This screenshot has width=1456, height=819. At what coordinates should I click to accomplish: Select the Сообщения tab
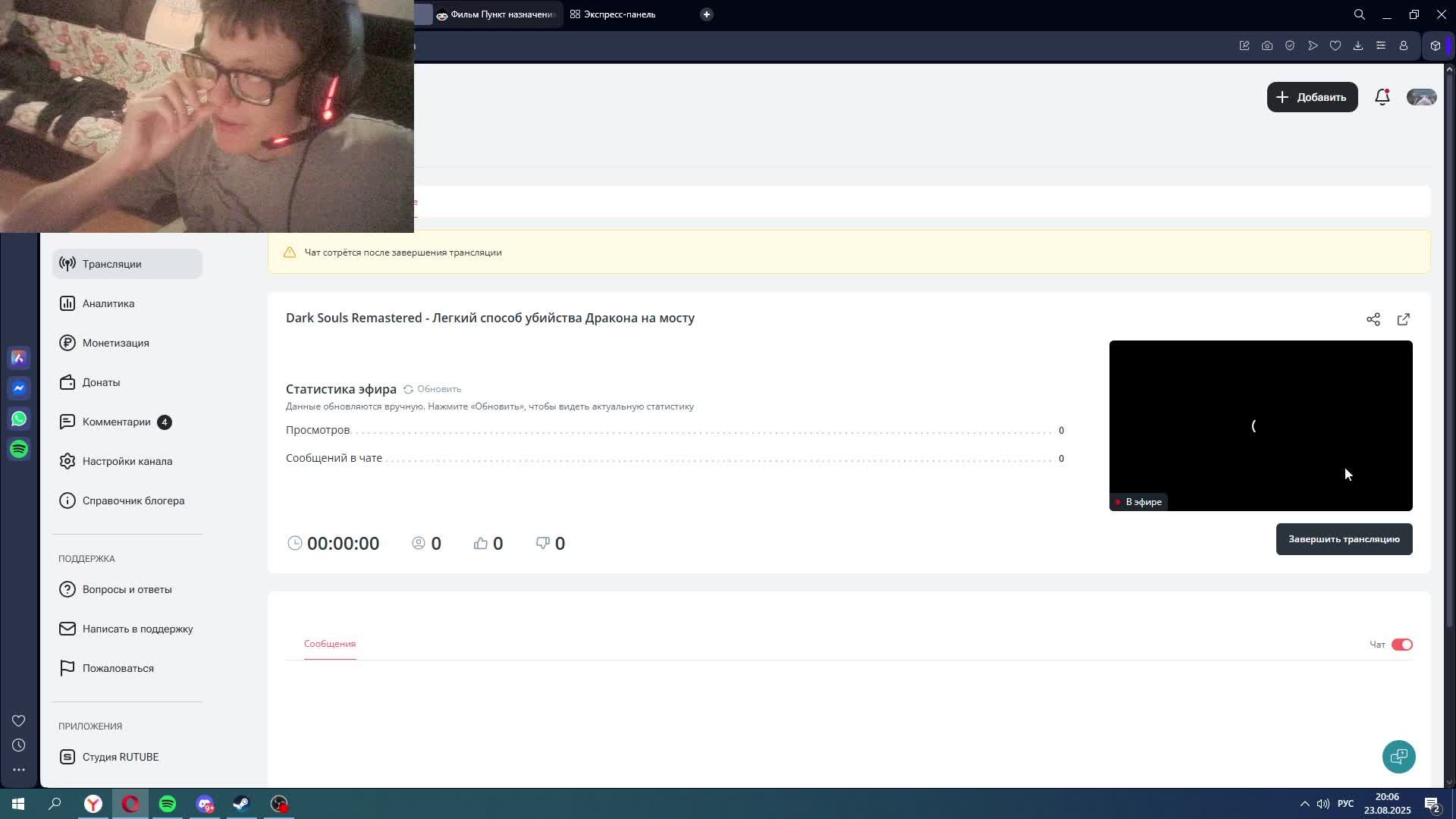[330, 644]
